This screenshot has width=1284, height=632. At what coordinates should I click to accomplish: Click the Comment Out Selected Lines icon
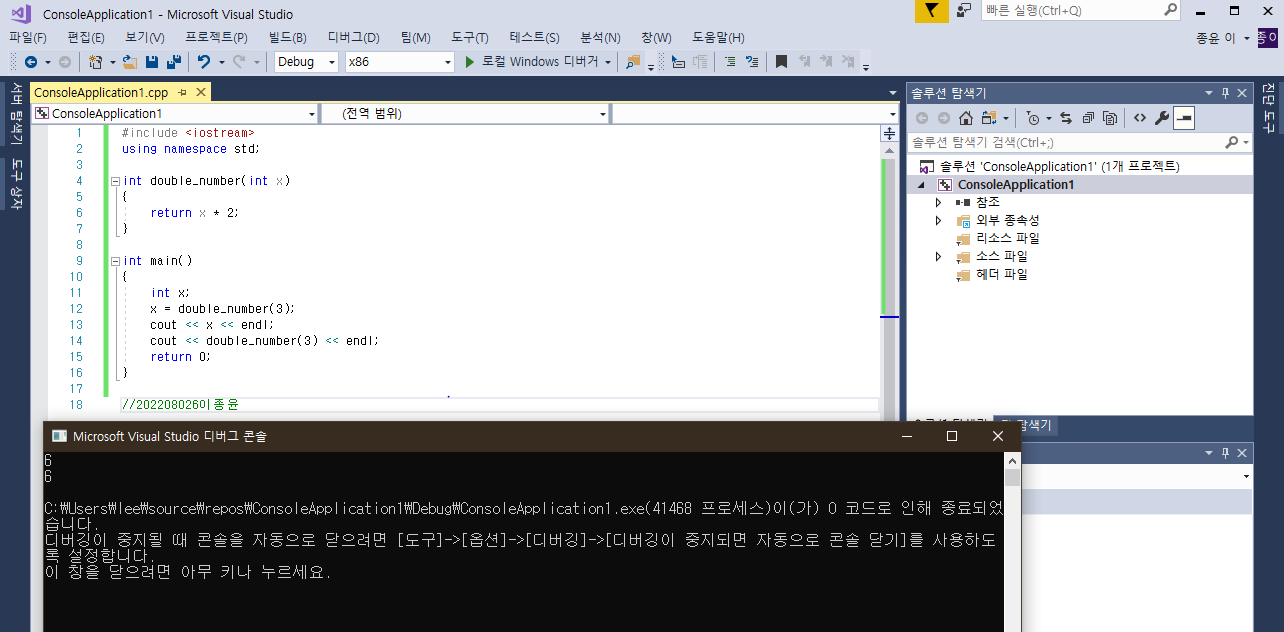coord(729,62)
